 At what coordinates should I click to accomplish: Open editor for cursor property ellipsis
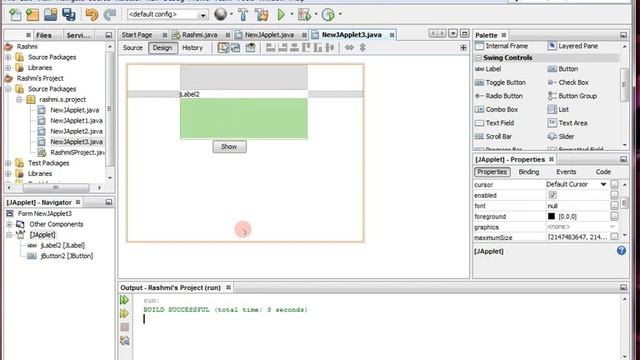click(x=614, y=184)
